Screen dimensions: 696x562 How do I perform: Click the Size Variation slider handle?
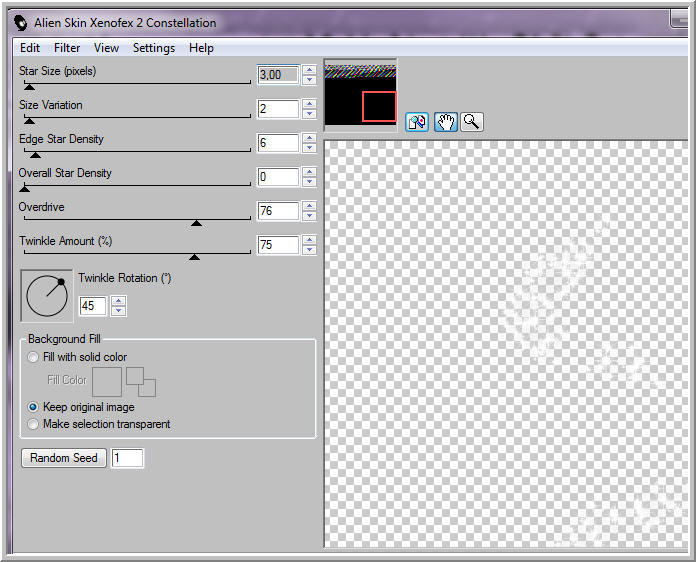(29, 121)
